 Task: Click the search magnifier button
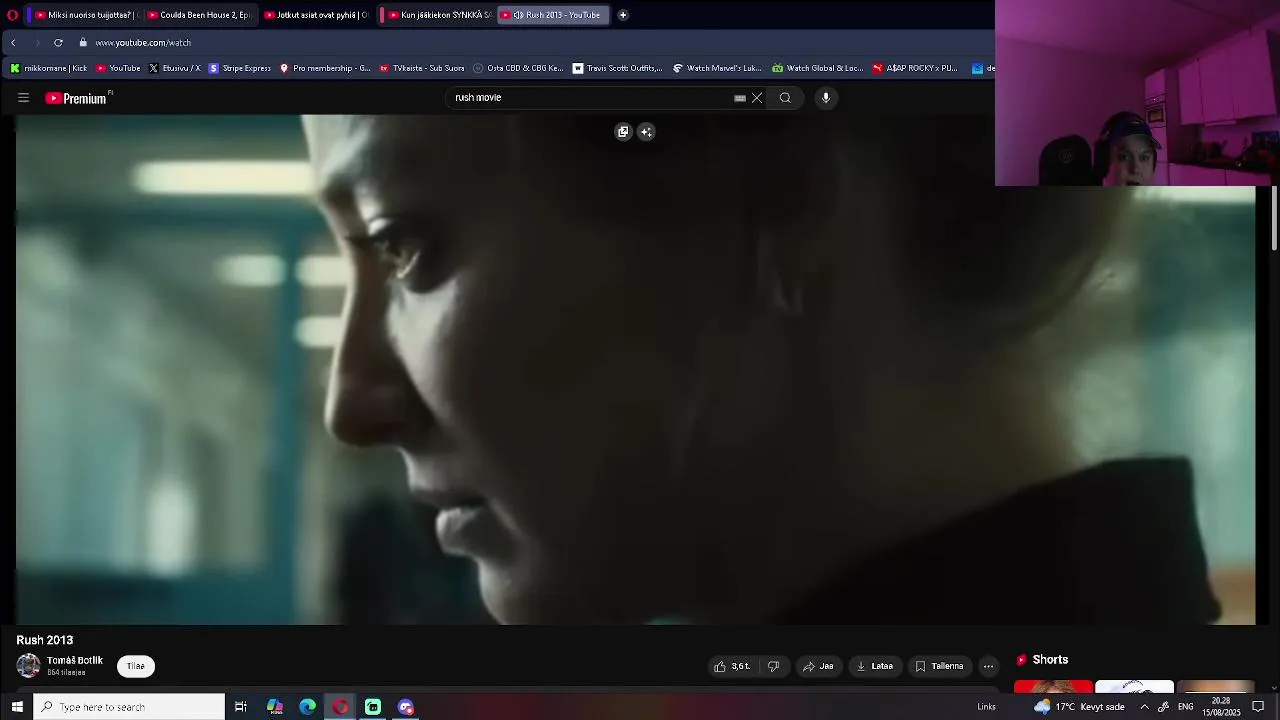click(785, 98)
